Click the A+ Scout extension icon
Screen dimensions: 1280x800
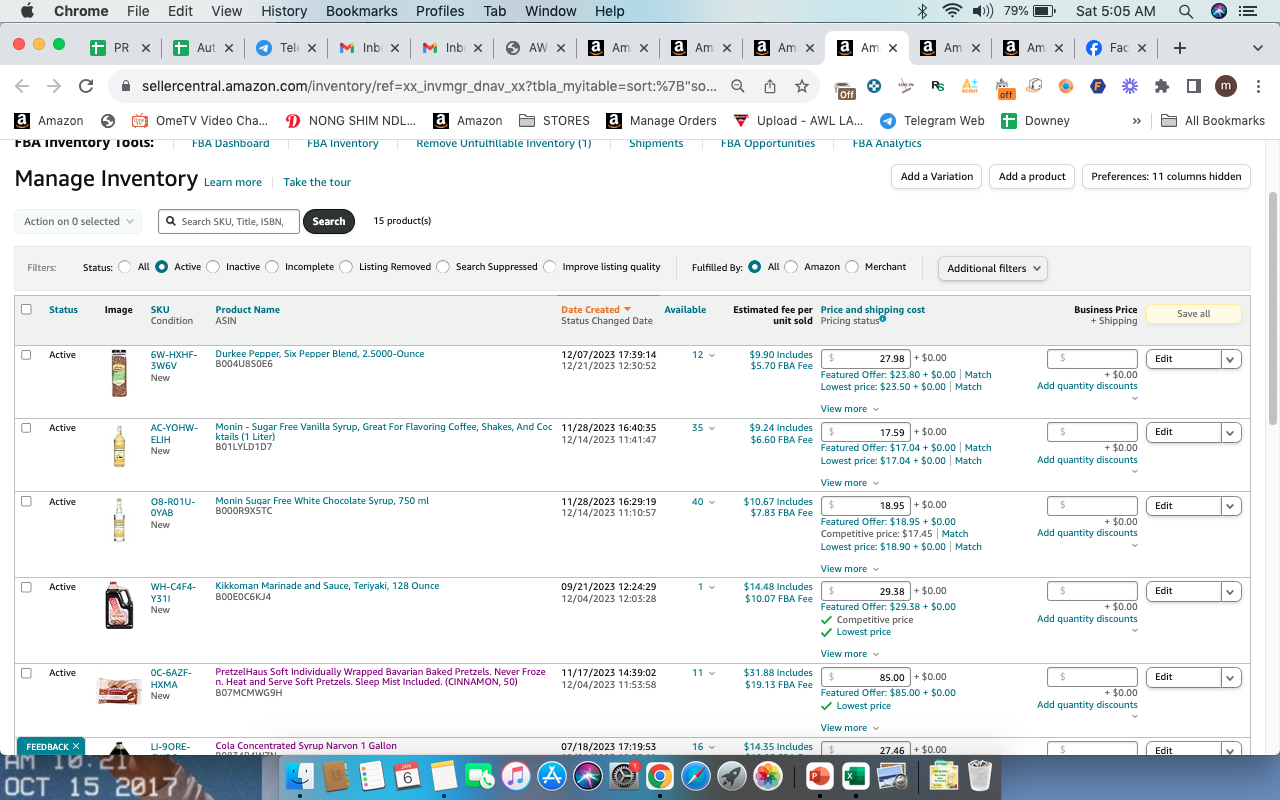969,86
